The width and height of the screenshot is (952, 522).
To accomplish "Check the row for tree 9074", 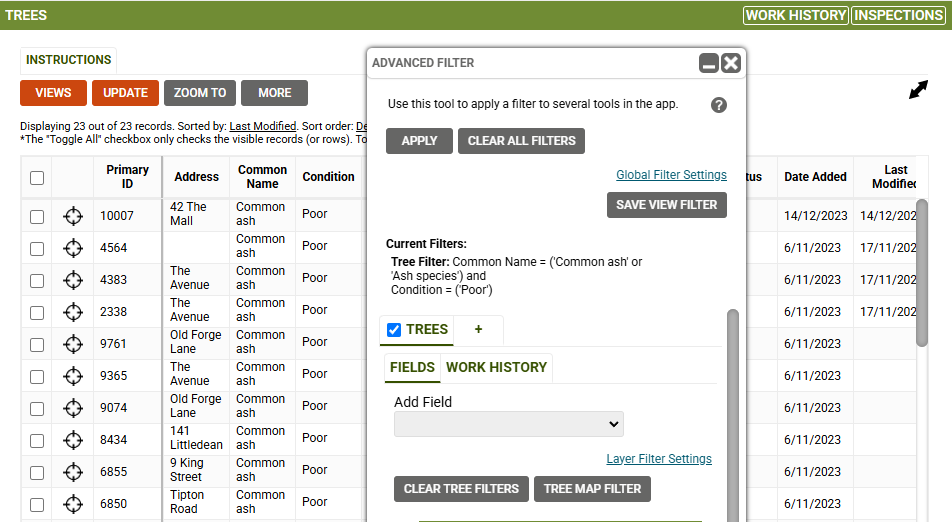I will [37, 408].
